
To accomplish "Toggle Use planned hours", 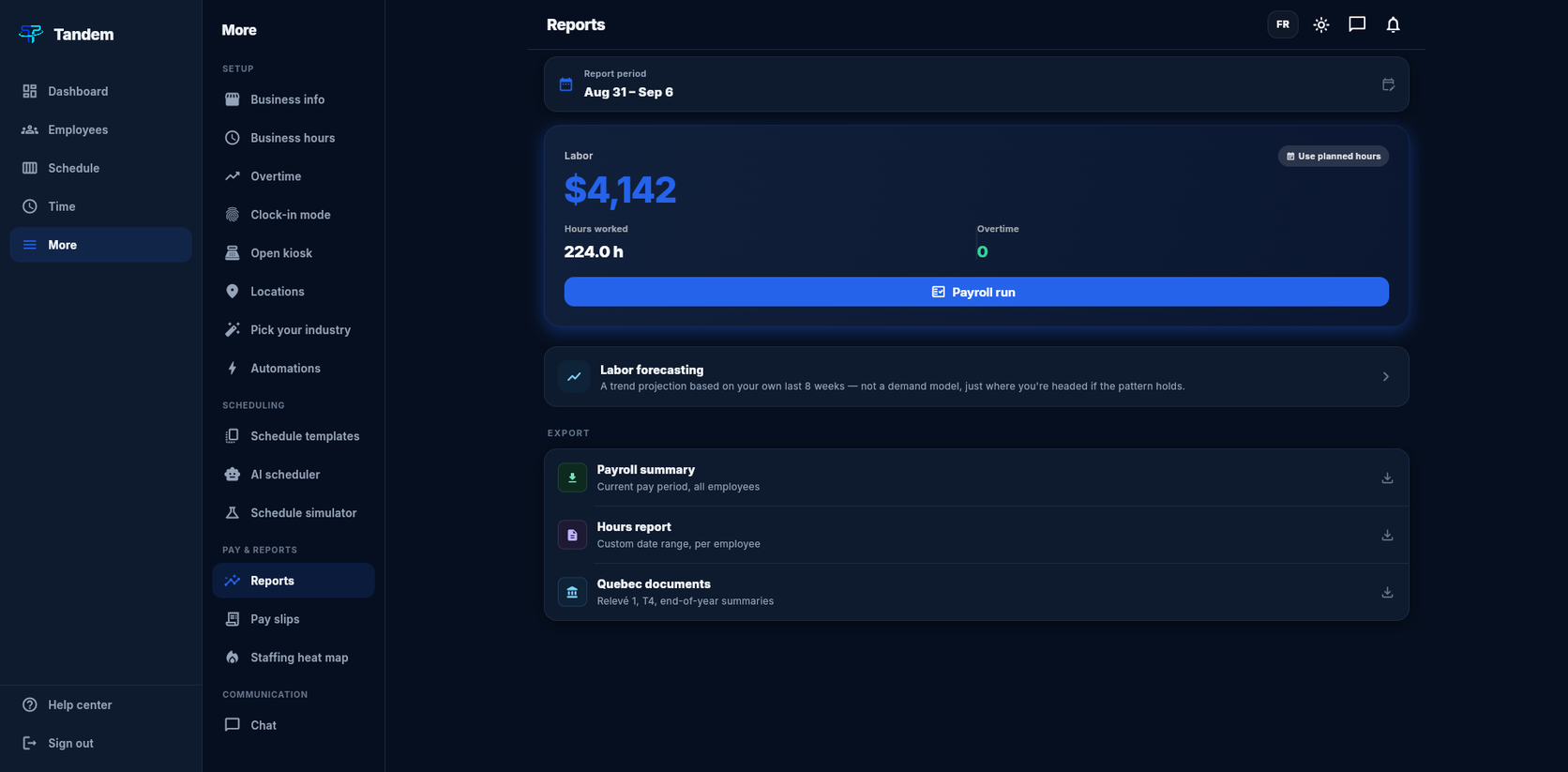I will [1333, 156].
